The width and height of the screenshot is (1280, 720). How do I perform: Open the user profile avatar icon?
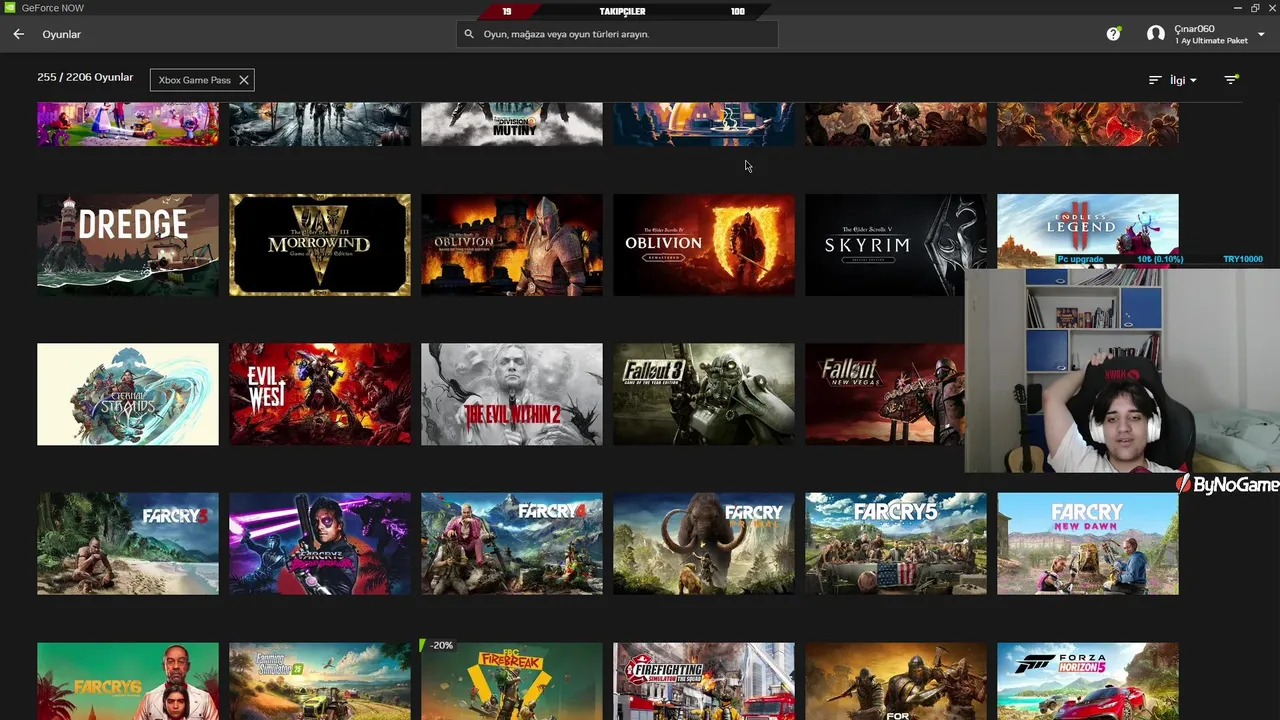click(x=1156, y=34)
